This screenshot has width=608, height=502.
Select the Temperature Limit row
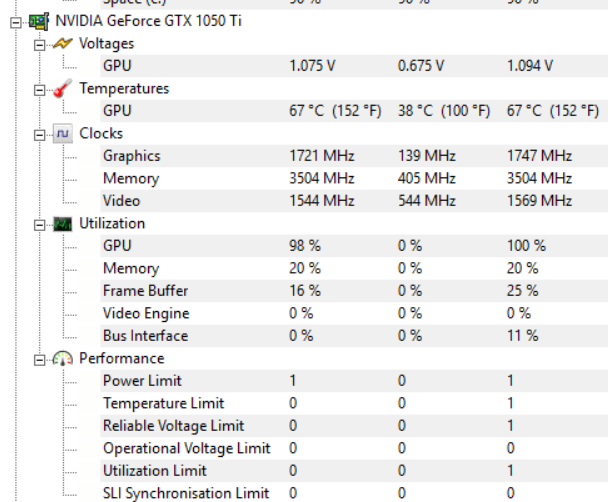click(354, 403)
